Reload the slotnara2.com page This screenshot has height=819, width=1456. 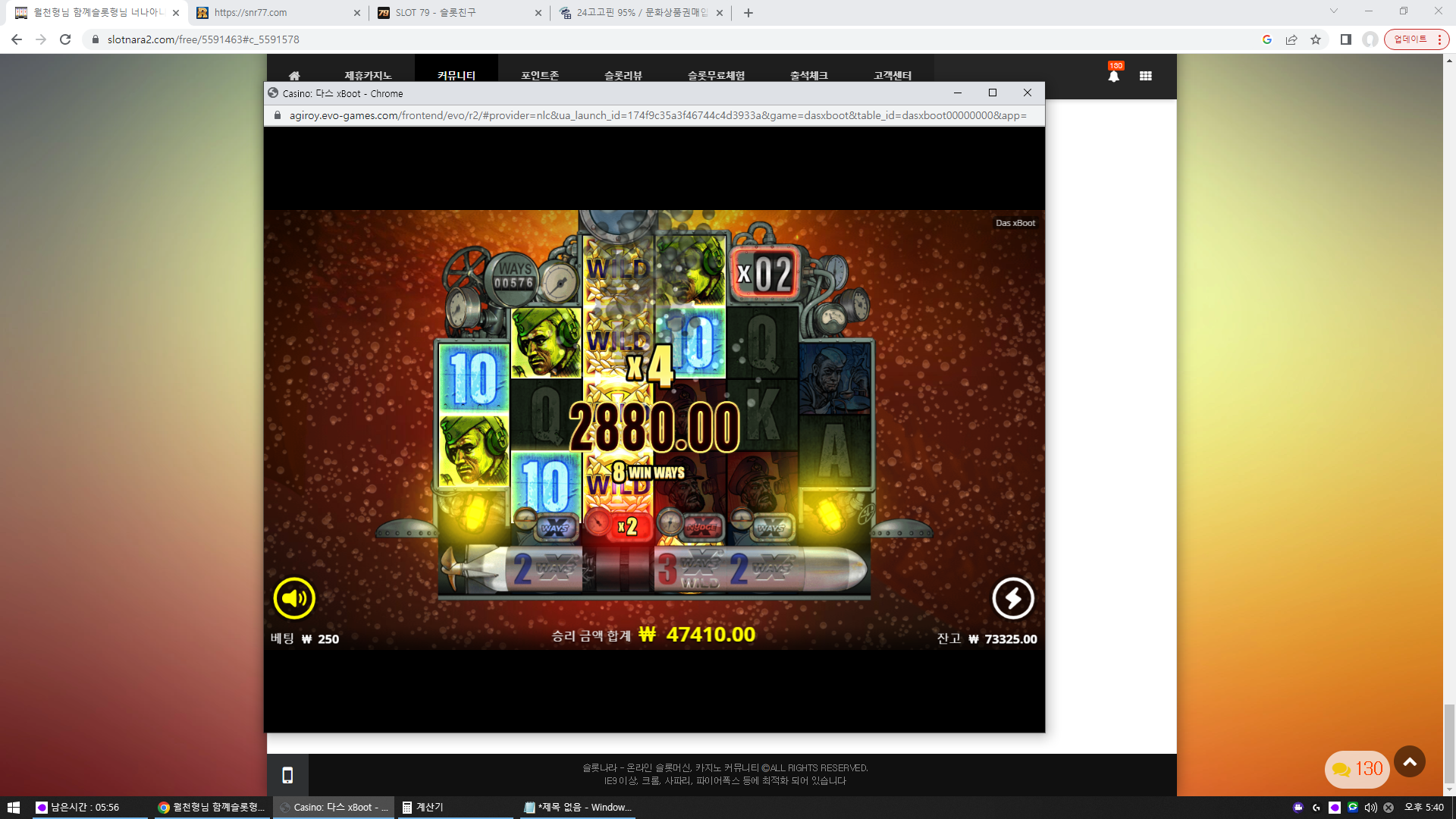(65, 39)
